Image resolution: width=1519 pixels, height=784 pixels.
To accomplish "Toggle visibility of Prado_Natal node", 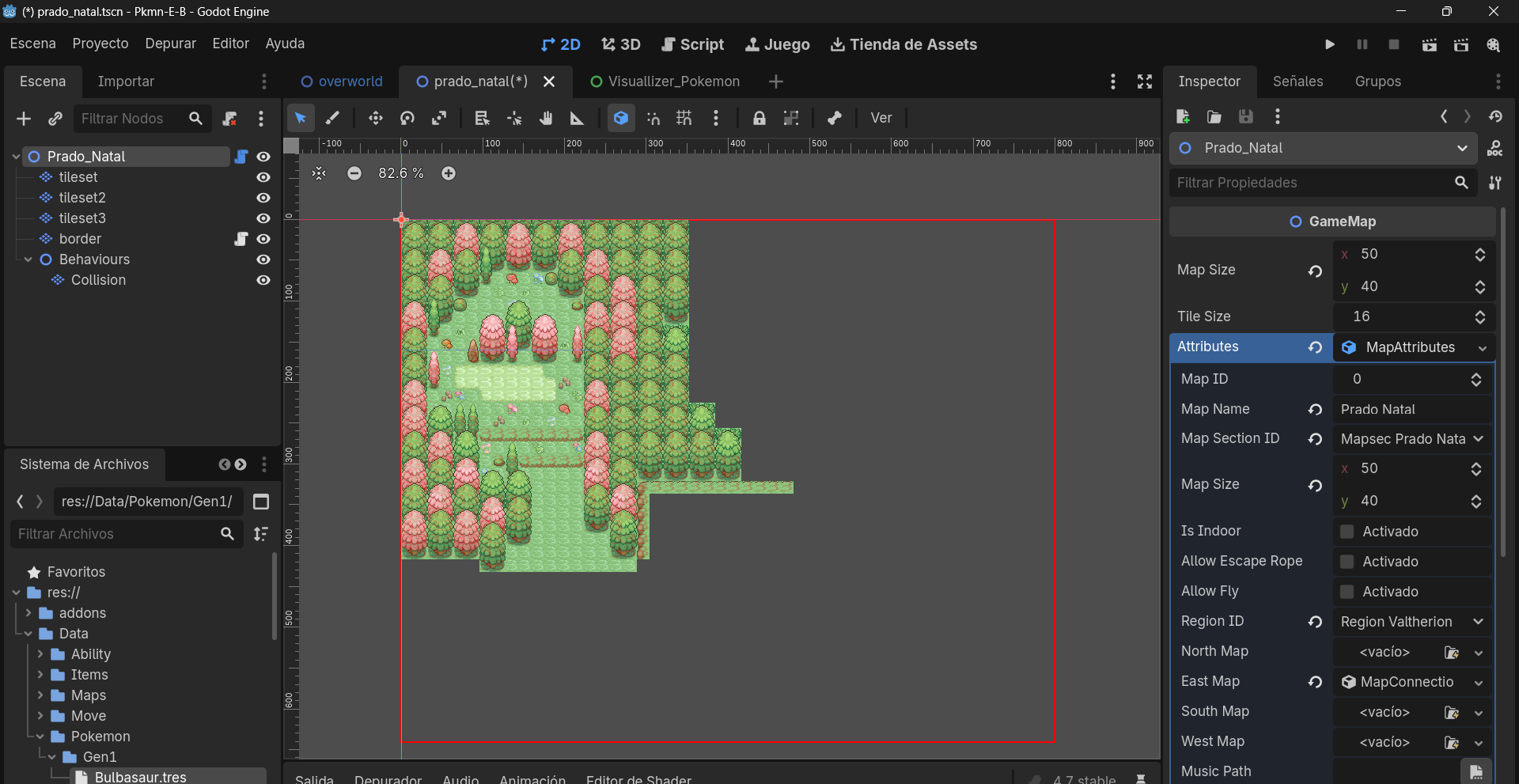I will click(x=263, y=157).
